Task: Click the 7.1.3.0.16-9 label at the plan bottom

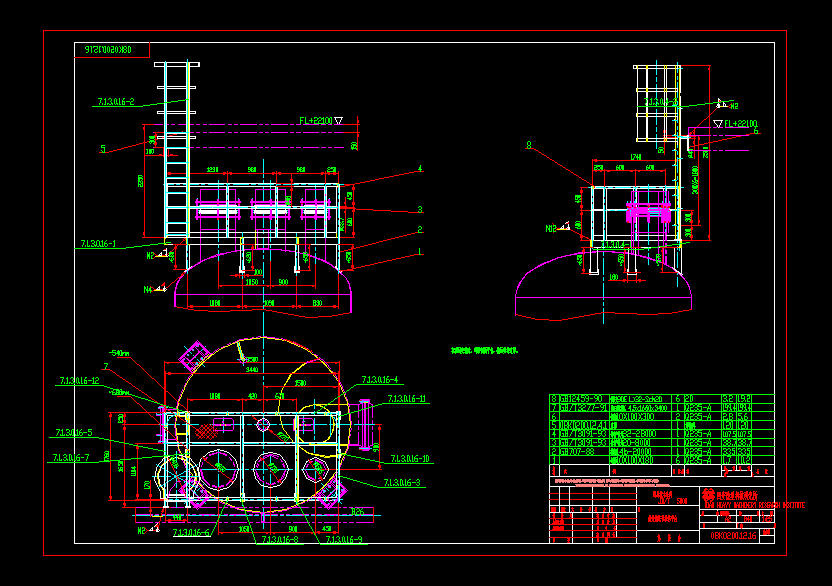Action: tap(344, 540)
